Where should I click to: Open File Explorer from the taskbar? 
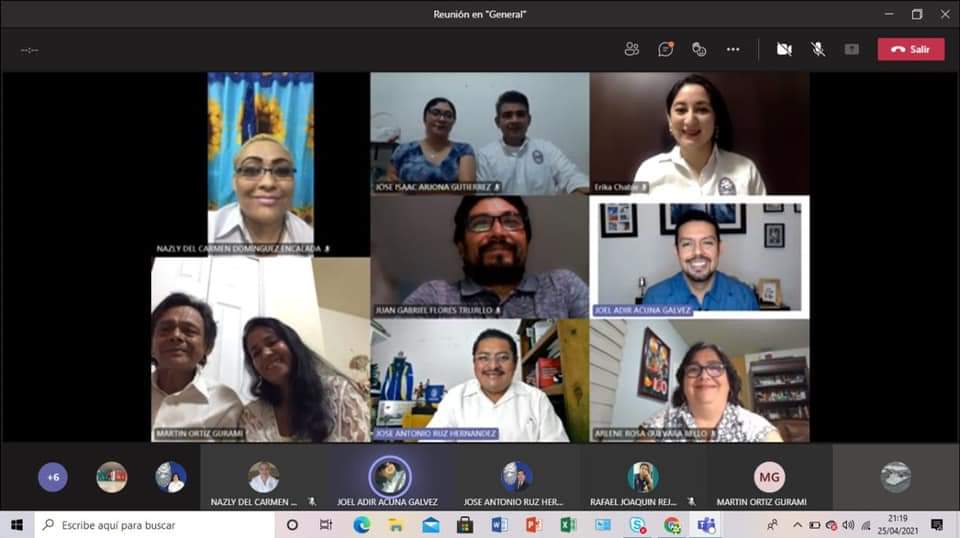[x=396, y=525]
